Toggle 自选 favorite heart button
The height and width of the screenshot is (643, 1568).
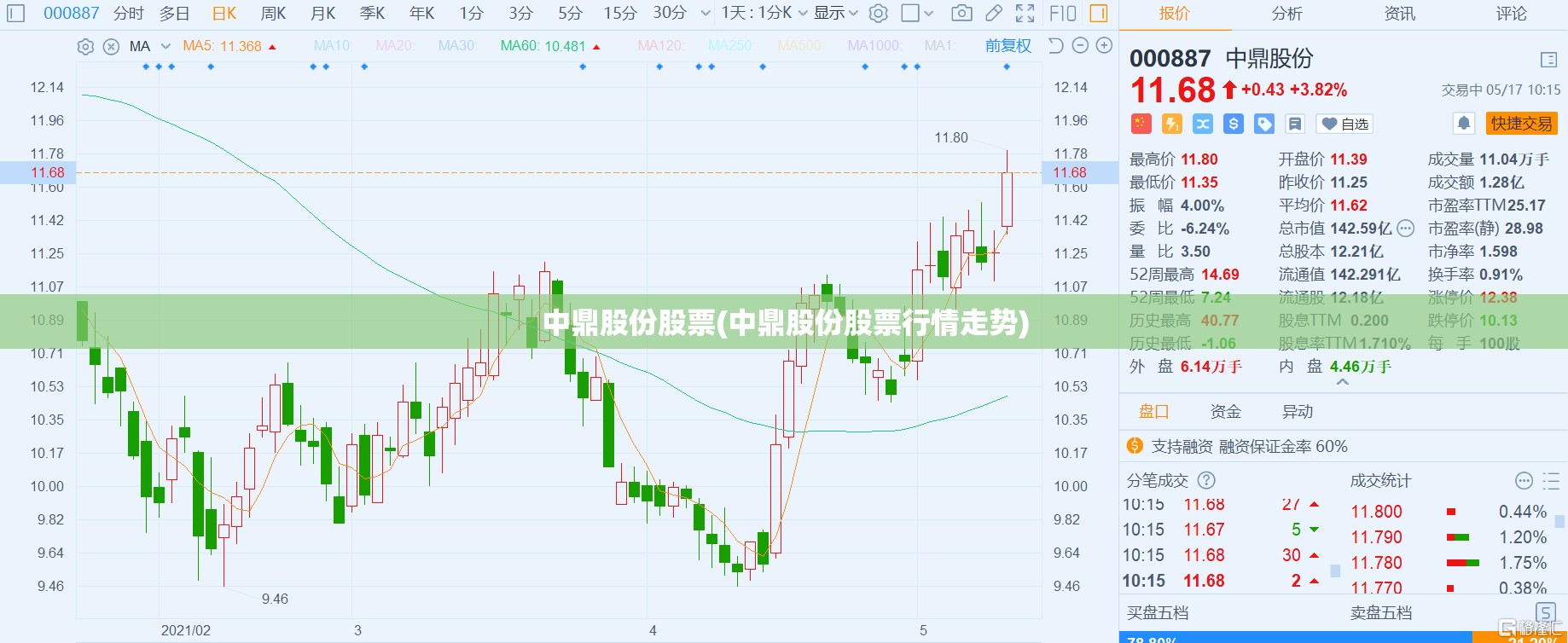(1345, 125)
